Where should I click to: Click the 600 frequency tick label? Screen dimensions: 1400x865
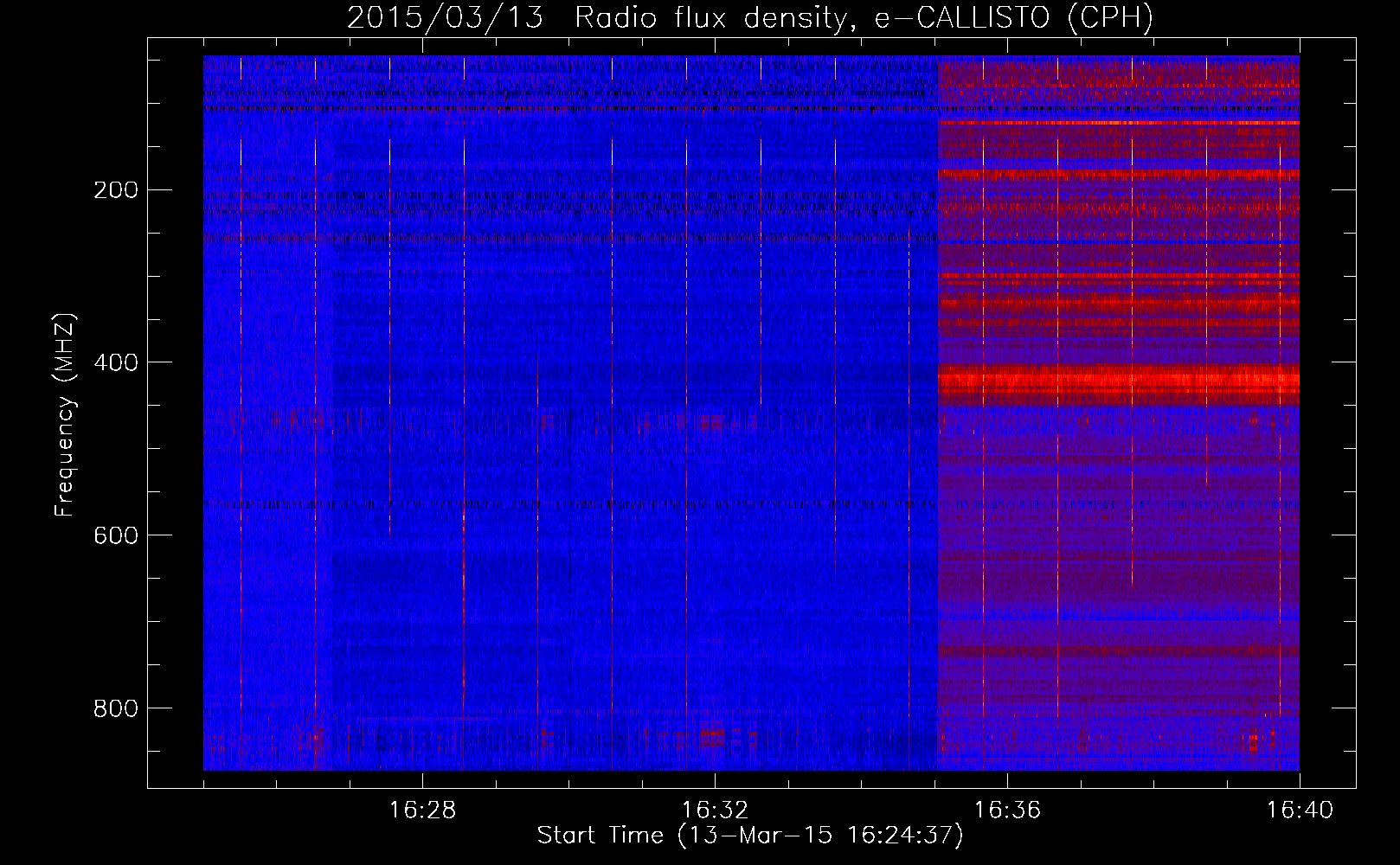pyautogui.click(x=115, y=535)
